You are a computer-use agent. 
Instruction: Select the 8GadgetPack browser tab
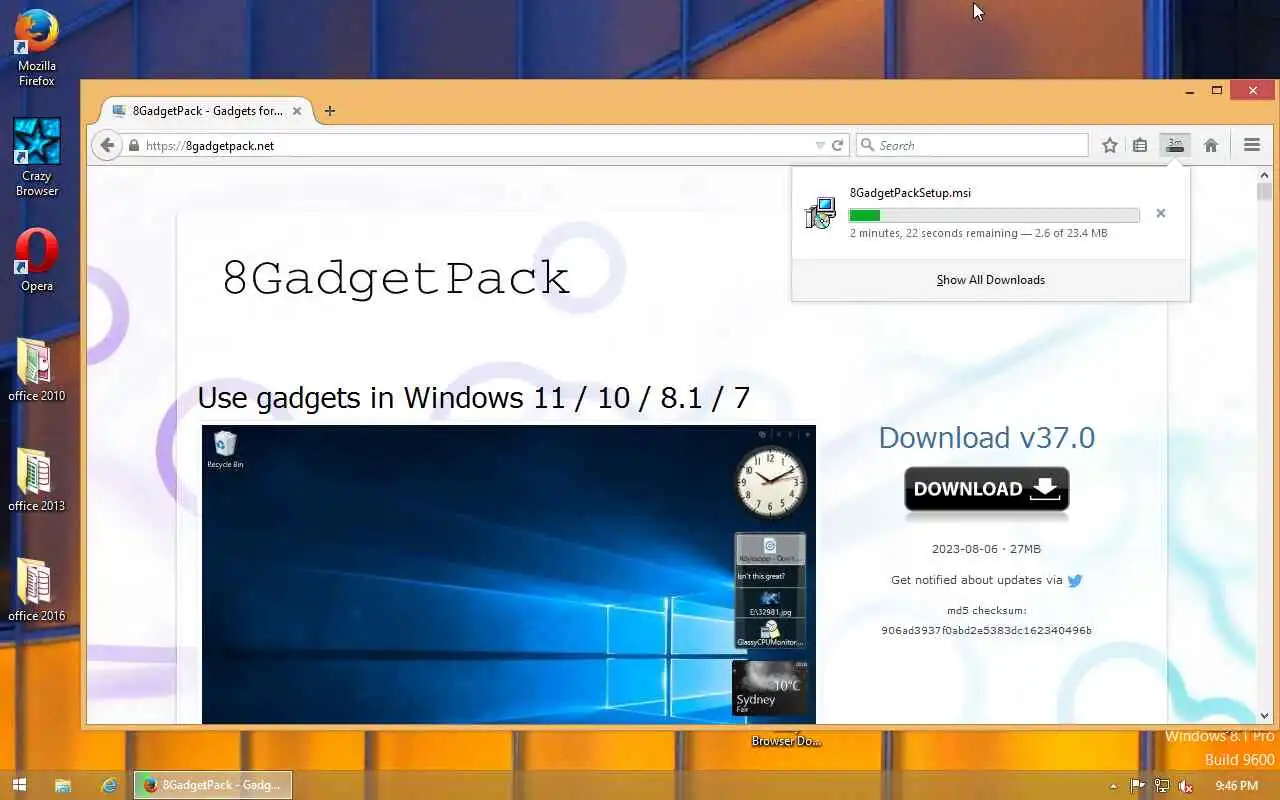point(208,111)
